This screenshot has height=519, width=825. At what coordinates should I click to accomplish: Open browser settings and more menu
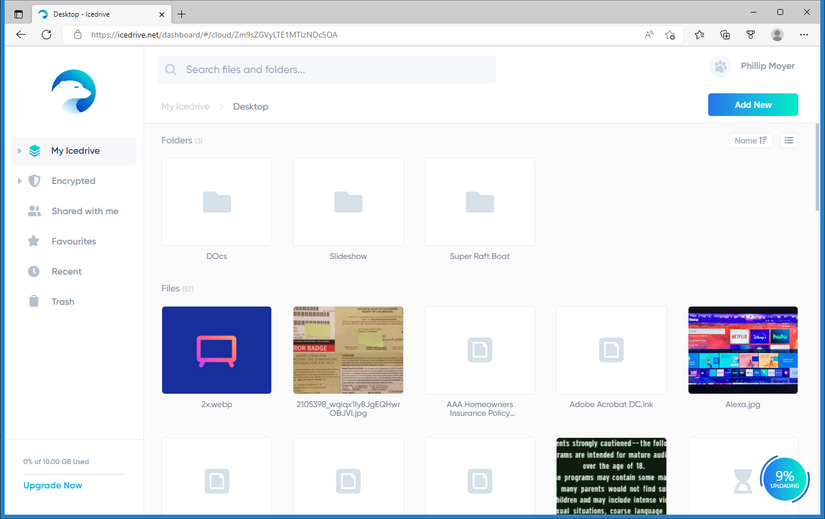click(803, 35)
